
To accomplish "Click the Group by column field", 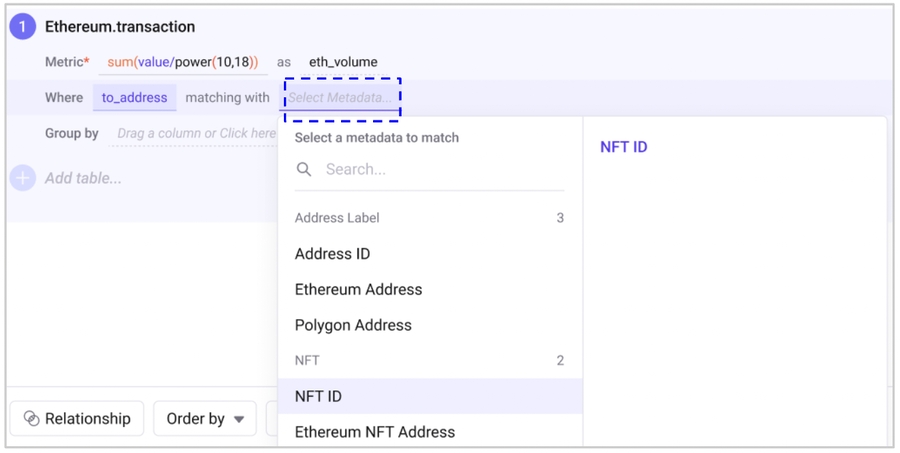I will pyautogui.click(x=195, y=133).
